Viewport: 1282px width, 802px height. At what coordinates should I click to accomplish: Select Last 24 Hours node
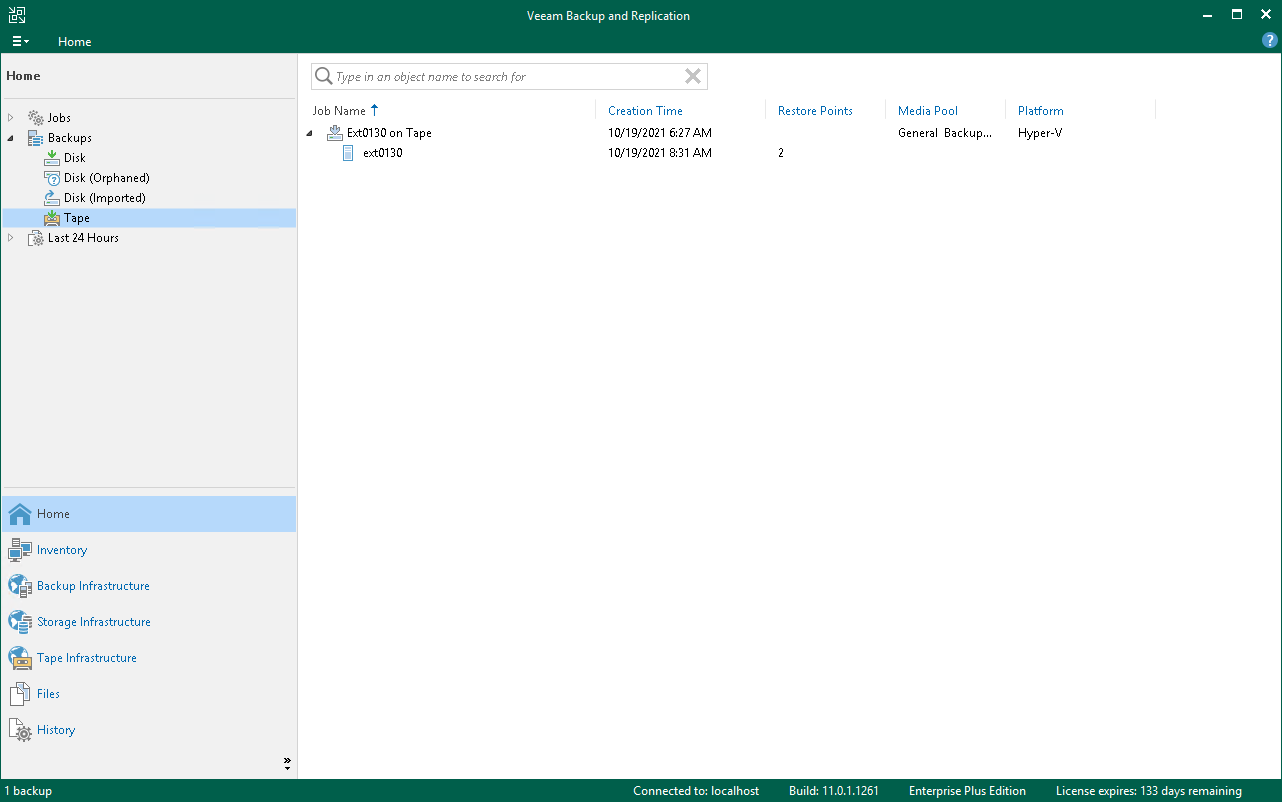(83, 238)
